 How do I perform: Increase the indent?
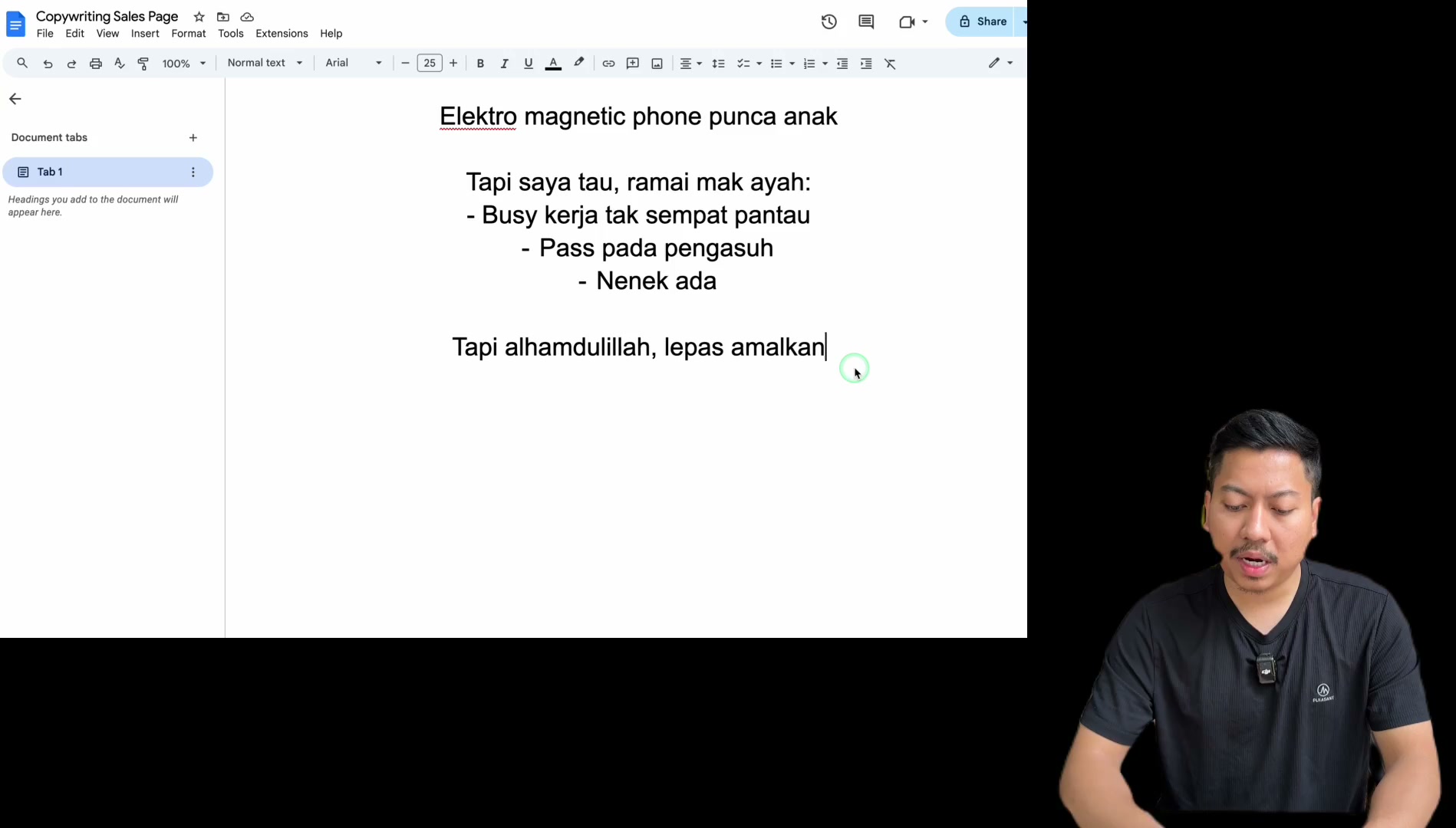[866, 64]
